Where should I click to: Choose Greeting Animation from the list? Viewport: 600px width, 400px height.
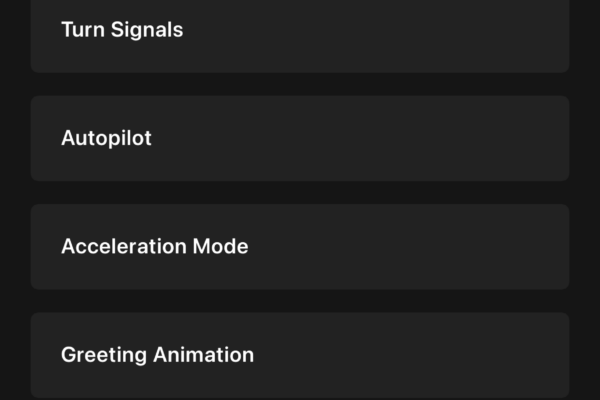(x=300, y=354)
